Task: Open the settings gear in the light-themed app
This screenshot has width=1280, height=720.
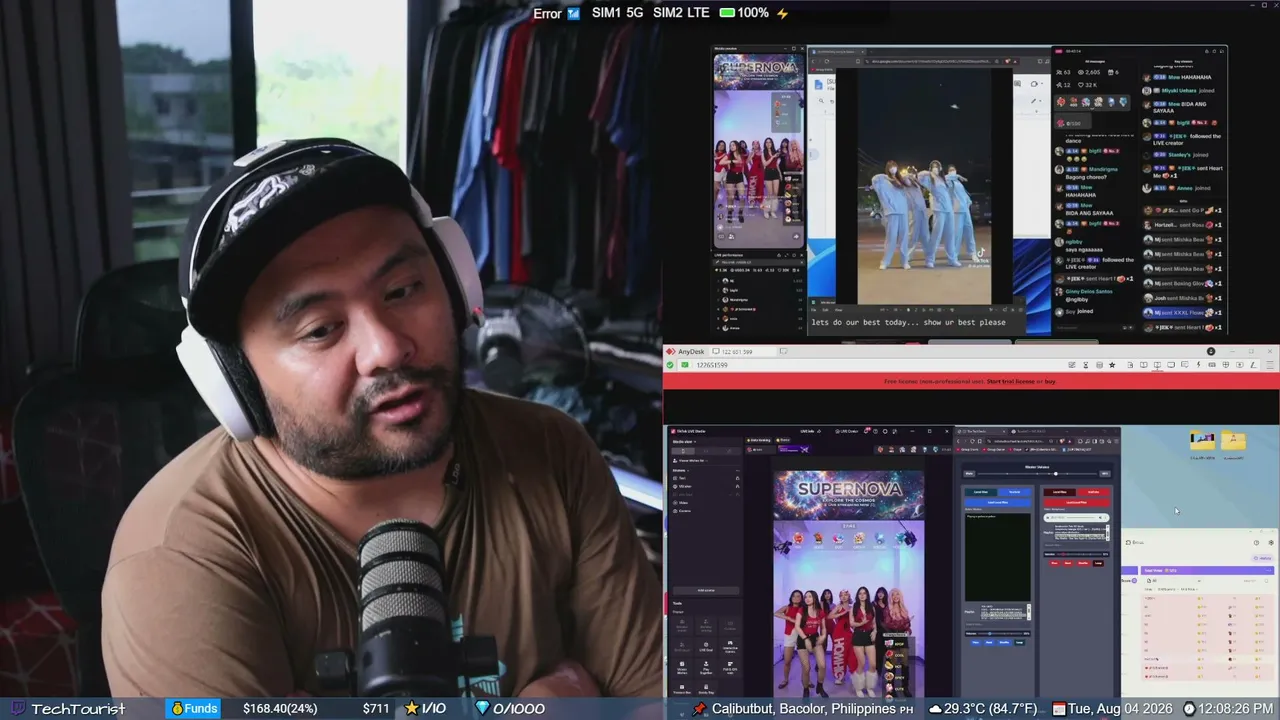Action: pyautogui.click(x=1271, y=543)
